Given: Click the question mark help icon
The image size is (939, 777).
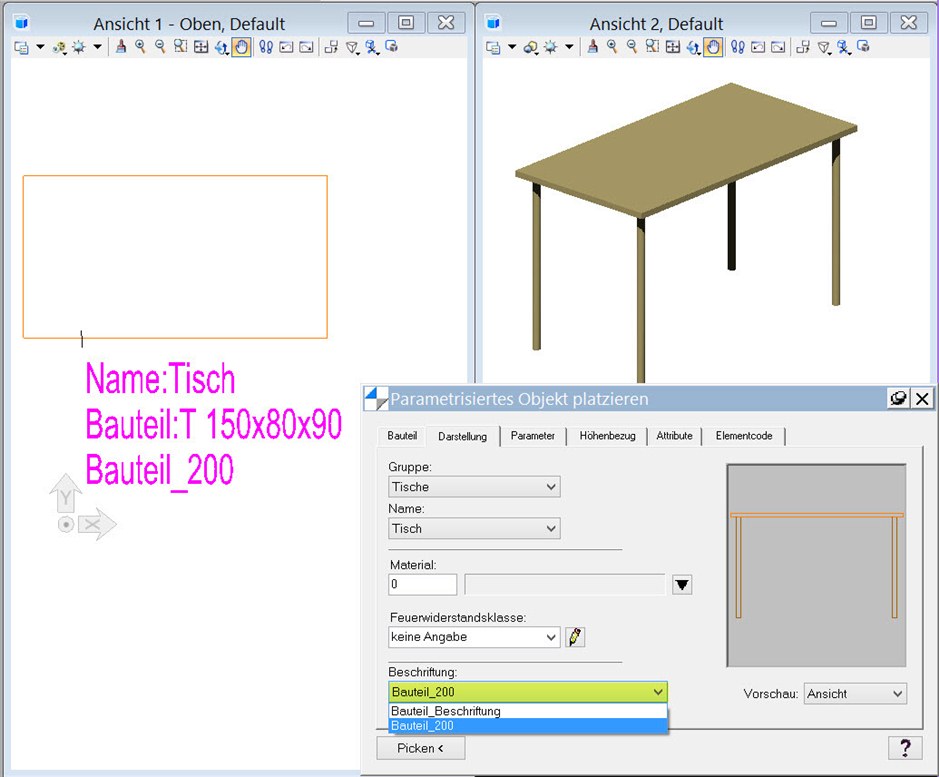Looking at the screenshot, I should coord(904,748).
